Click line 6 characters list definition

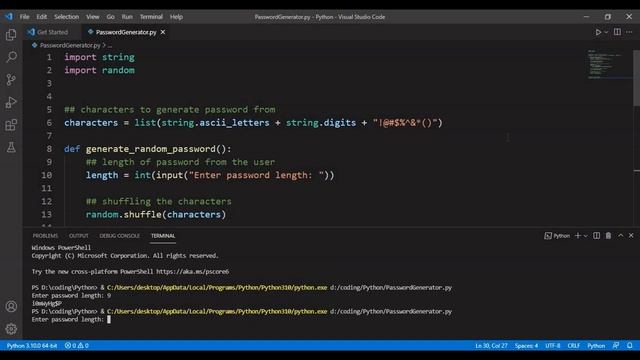point(253,122)
